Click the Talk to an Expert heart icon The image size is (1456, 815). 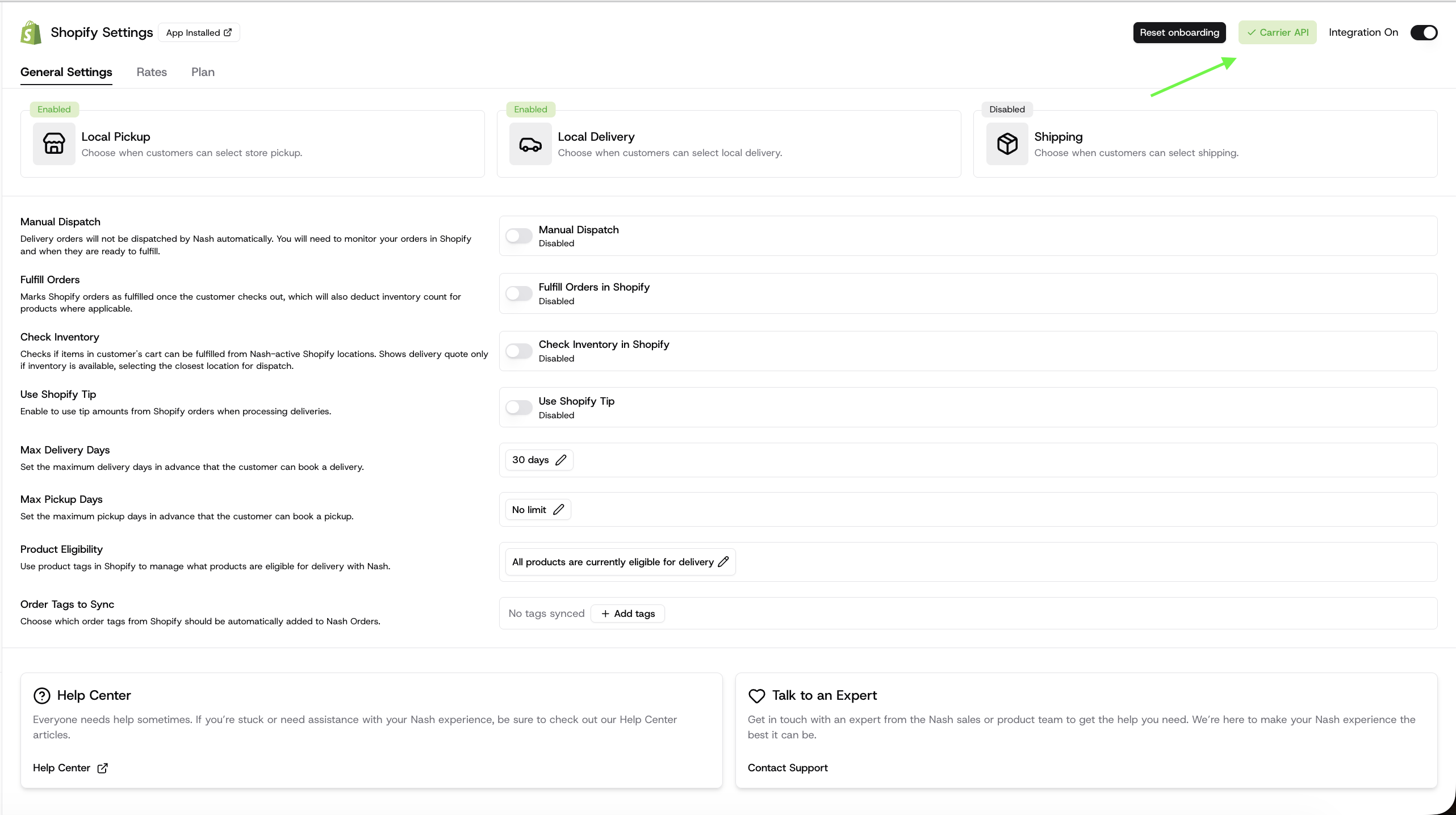pyautogui.click(x=756, y=695)
